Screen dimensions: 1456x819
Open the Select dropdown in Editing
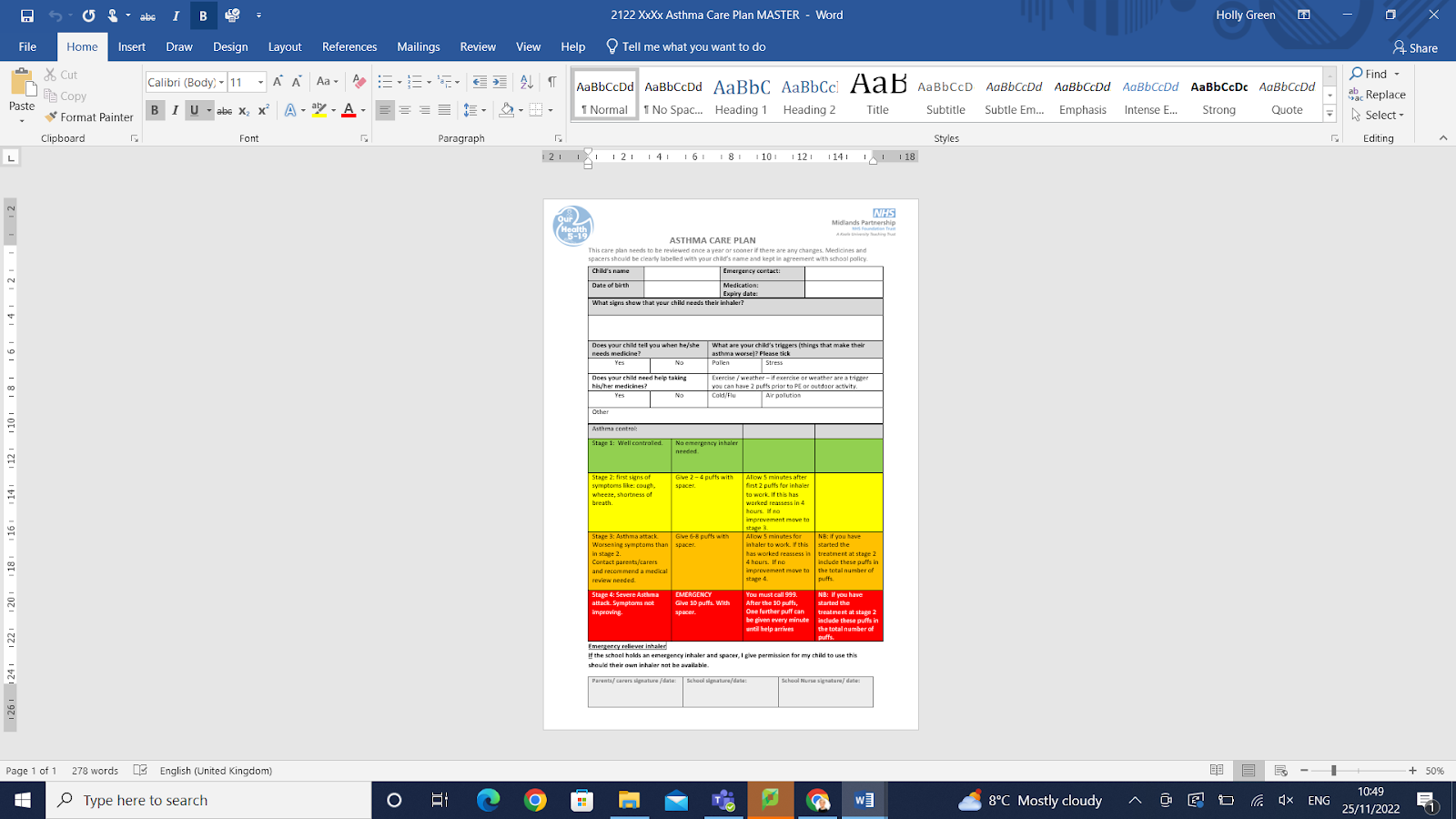point(1378,115)
